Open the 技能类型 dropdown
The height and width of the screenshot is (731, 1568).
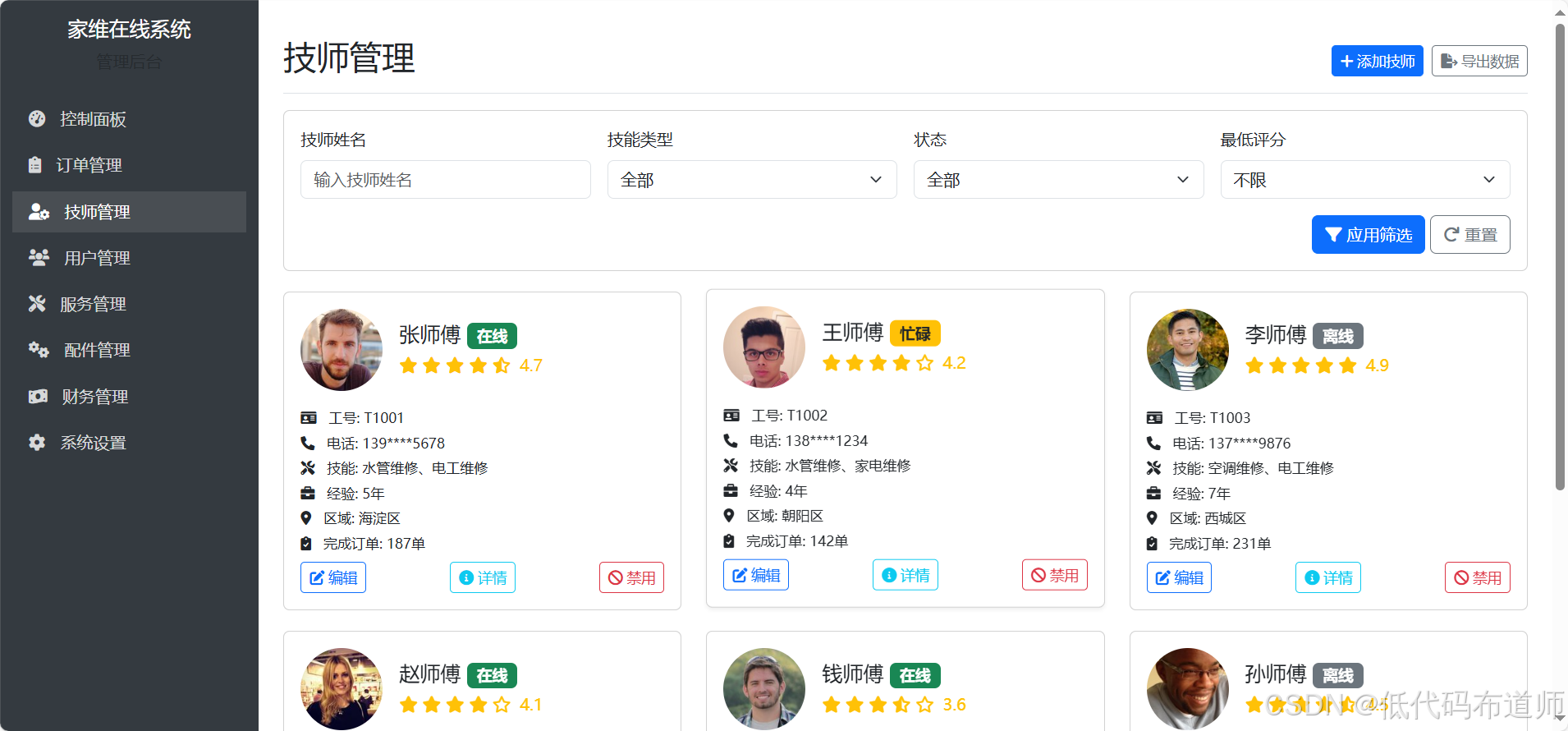tap(752, 180)
